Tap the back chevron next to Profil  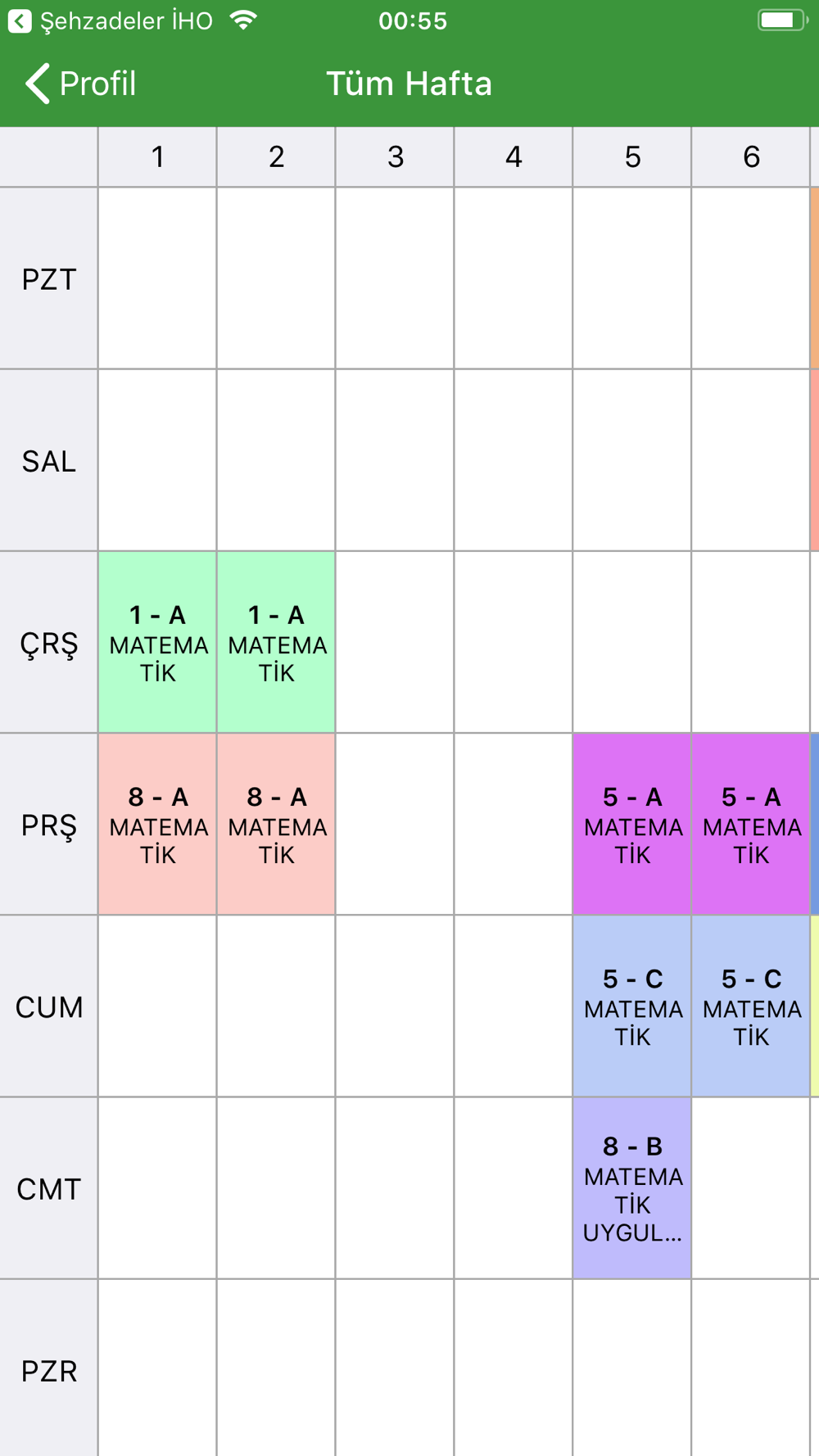[x=37, y=84]
